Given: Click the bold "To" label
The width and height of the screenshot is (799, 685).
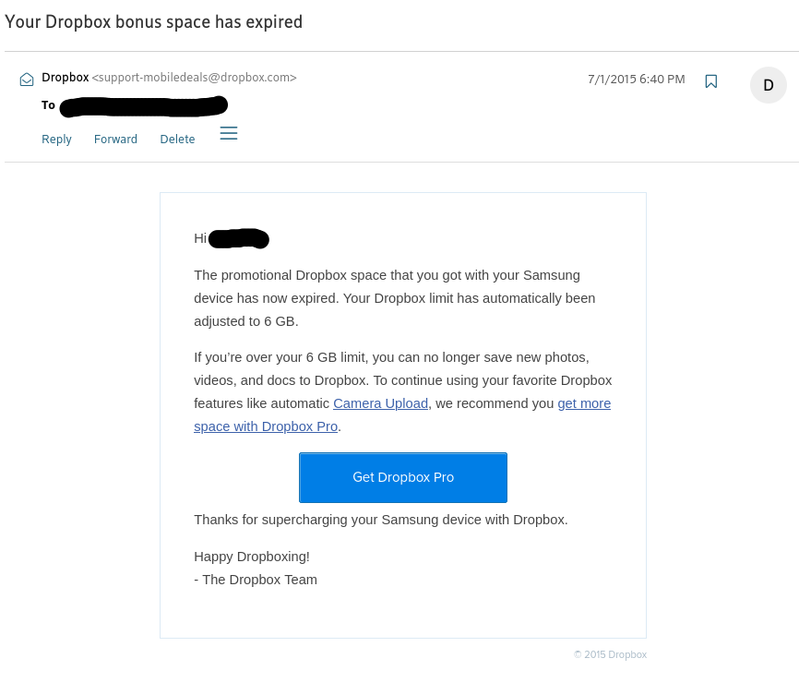Looking at the screenshot, I should tap(48, 105).
